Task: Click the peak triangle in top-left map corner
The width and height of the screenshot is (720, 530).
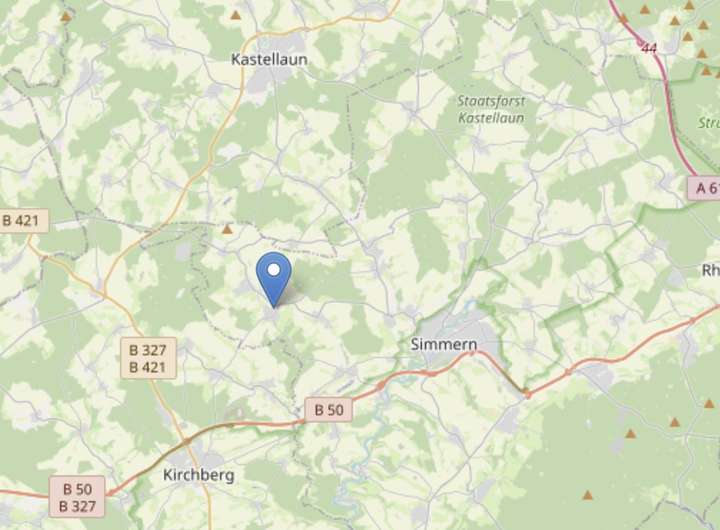Action: point(66,17)
